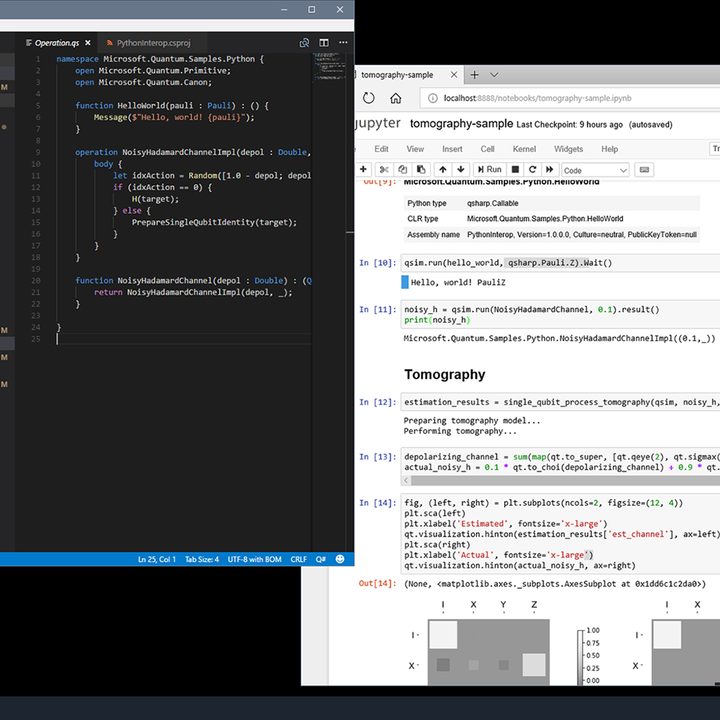Image resolution: width=720 pixels, height=720 pixels.
Task: Click the Jupyter logo
Action: [x=378, y=124]
